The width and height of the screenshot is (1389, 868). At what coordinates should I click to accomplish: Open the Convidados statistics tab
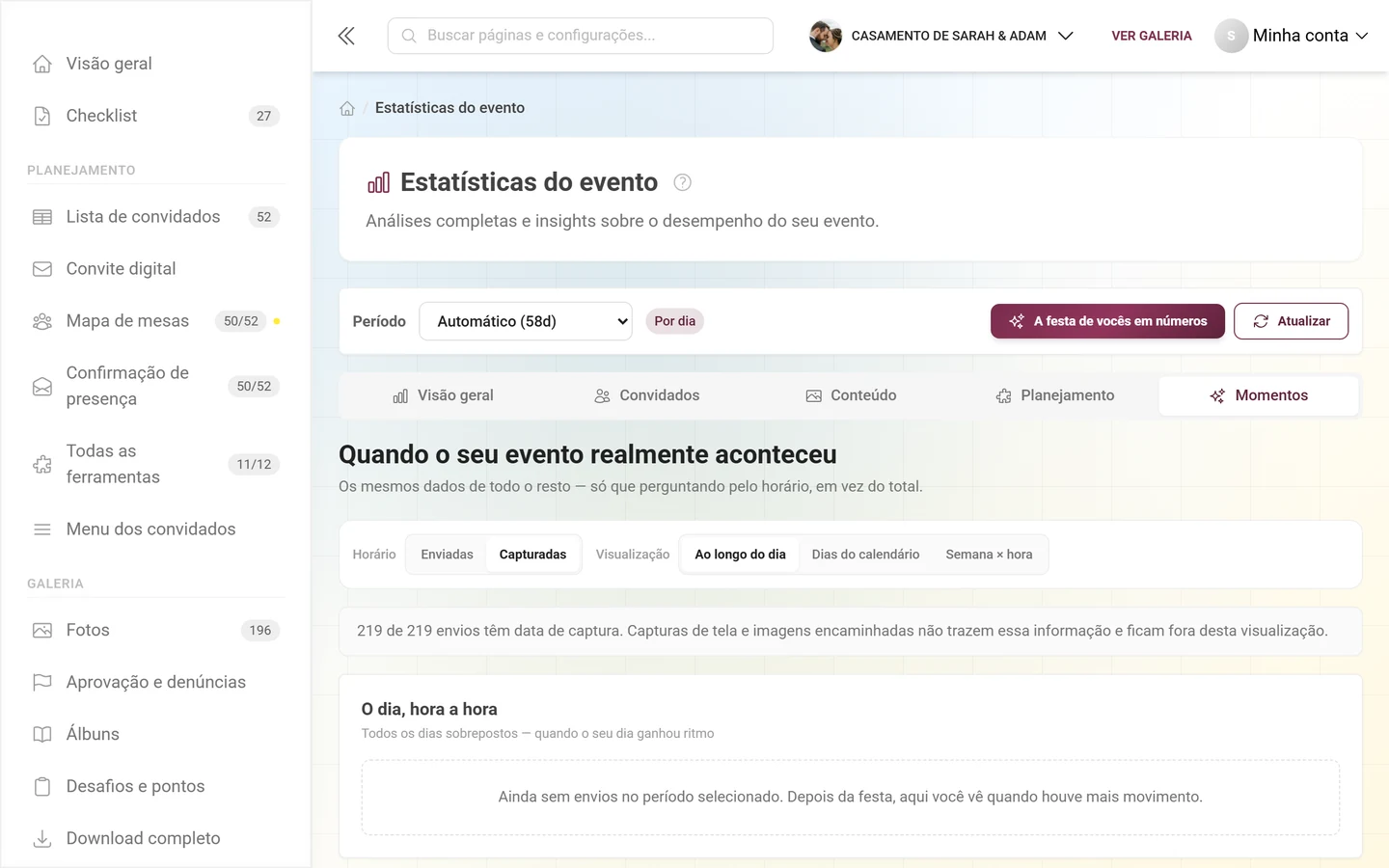(646, 395)
